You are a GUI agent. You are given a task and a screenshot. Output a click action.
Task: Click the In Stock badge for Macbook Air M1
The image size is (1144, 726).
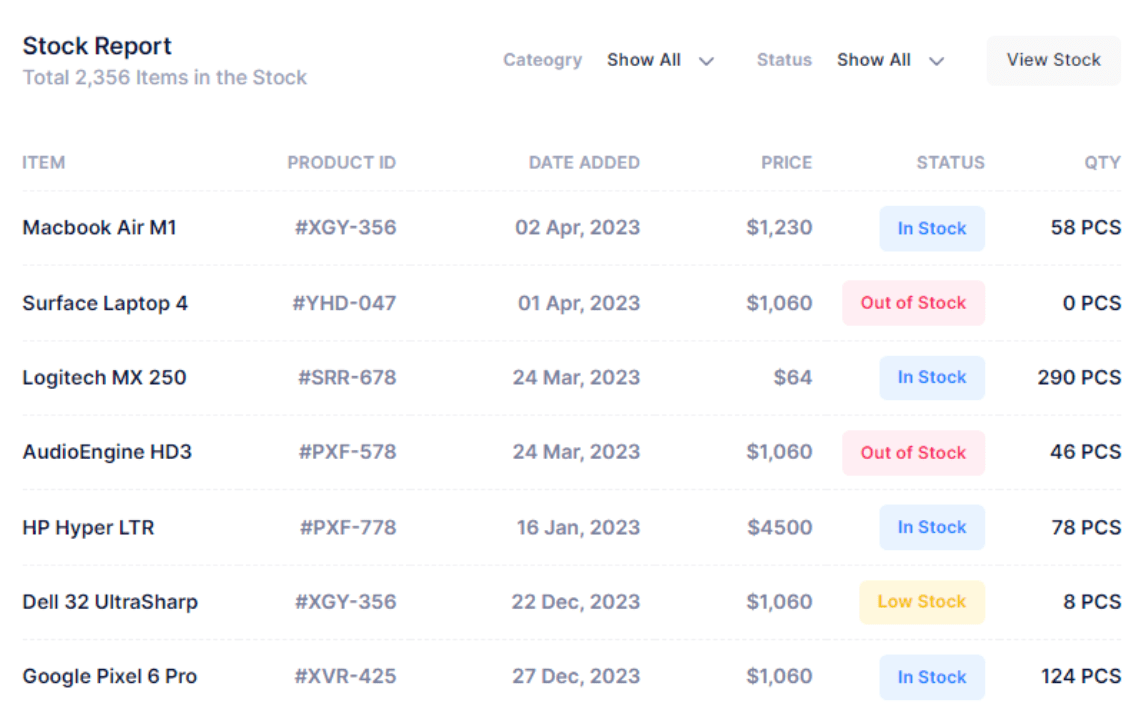932,228
